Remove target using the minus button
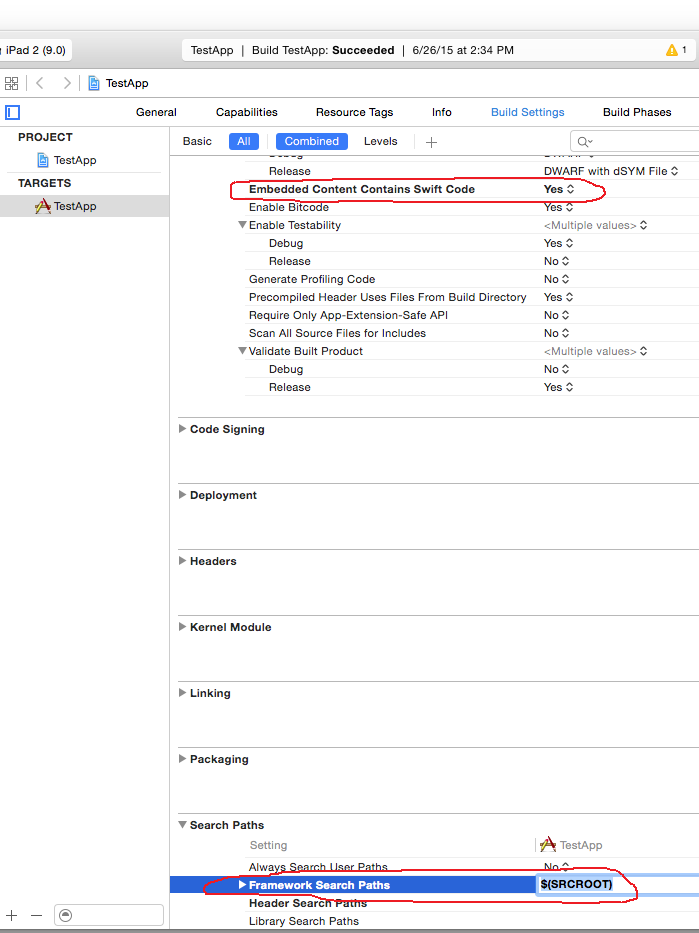Viewport: 699px width, 933px height. [37, 915]
